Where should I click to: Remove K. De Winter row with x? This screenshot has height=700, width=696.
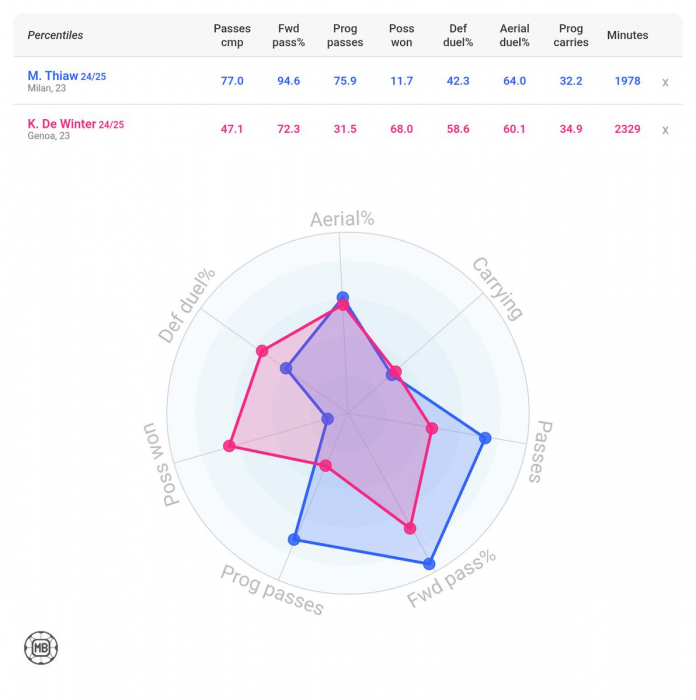tap(665, 130)
